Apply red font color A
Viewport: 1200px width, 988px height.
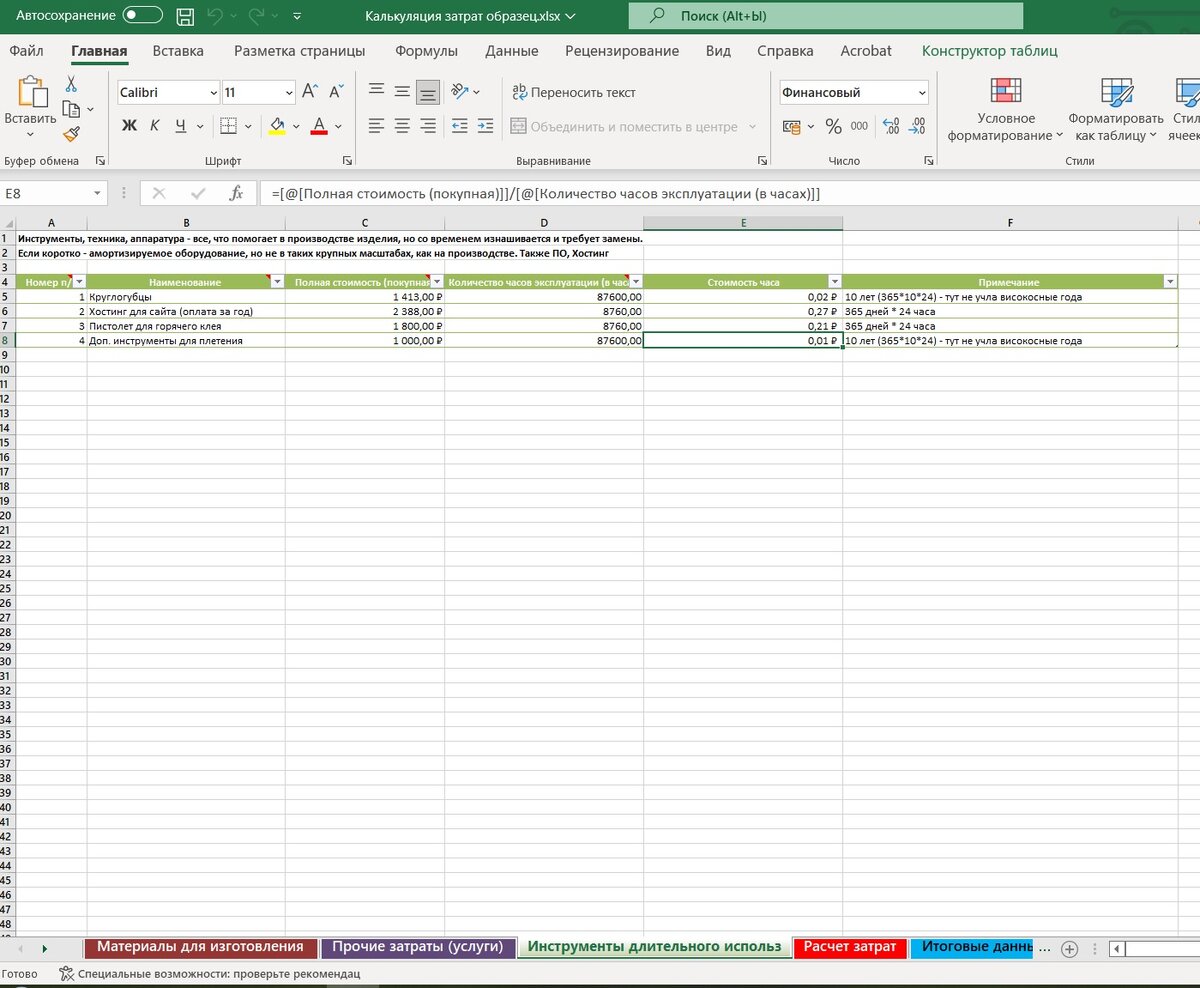pos(319,126)
